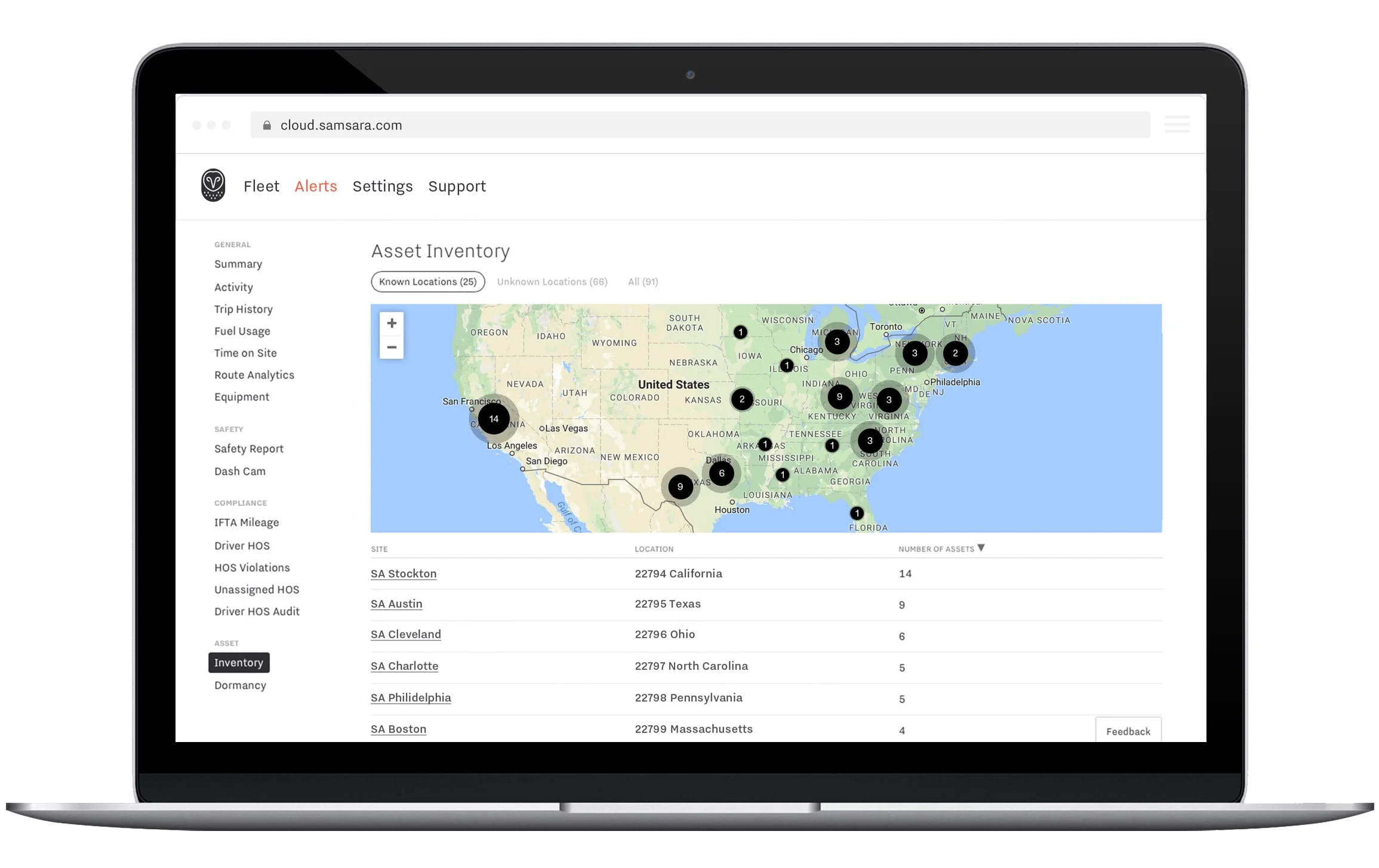Expand the Support navigation menu
The image size is (1379, 868).
pyautogui.click(x=456, y=186)
